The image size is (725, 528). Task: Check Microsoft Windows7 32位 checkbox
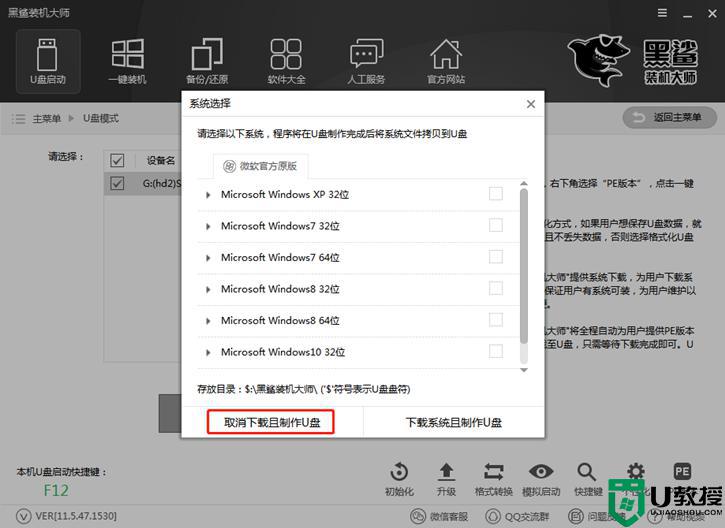pyautogui.click(x=496, y=225)
